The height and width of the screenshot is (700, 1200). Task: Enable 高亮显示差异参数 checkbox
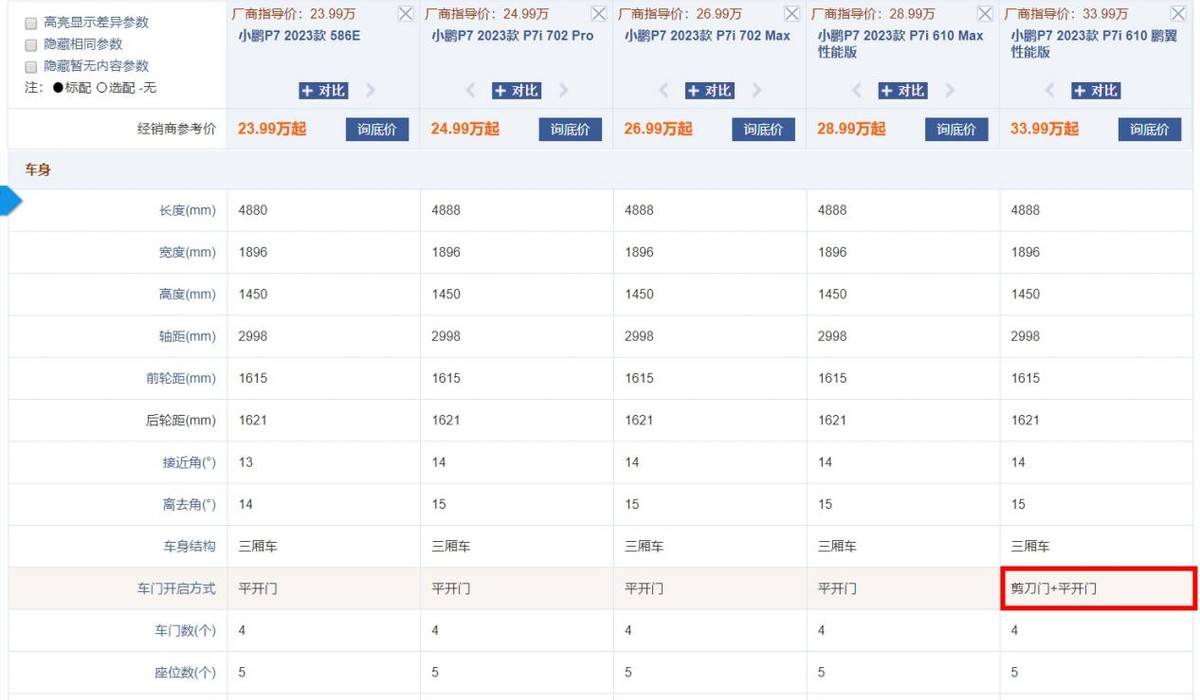tap(31, 23)
